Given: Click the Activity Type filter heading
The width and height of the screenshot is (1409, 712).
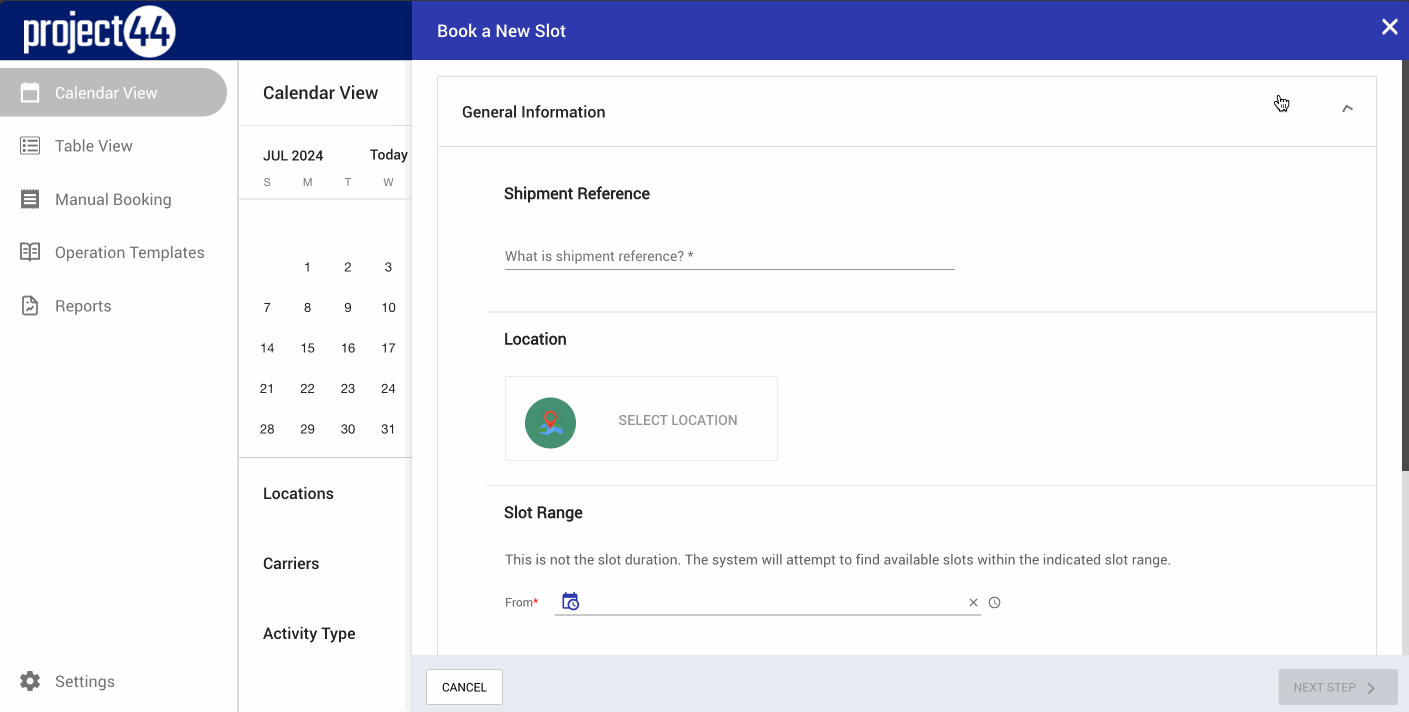Looking at the screenshot, I should pos(309,634).
